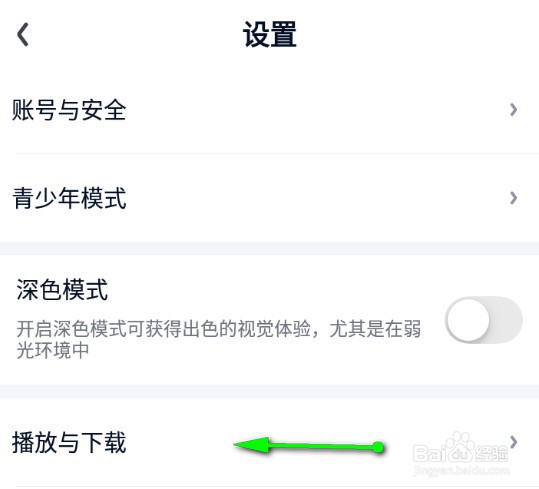
Task: Click the gray divider band above 深色模式
Action: [270, 248]
